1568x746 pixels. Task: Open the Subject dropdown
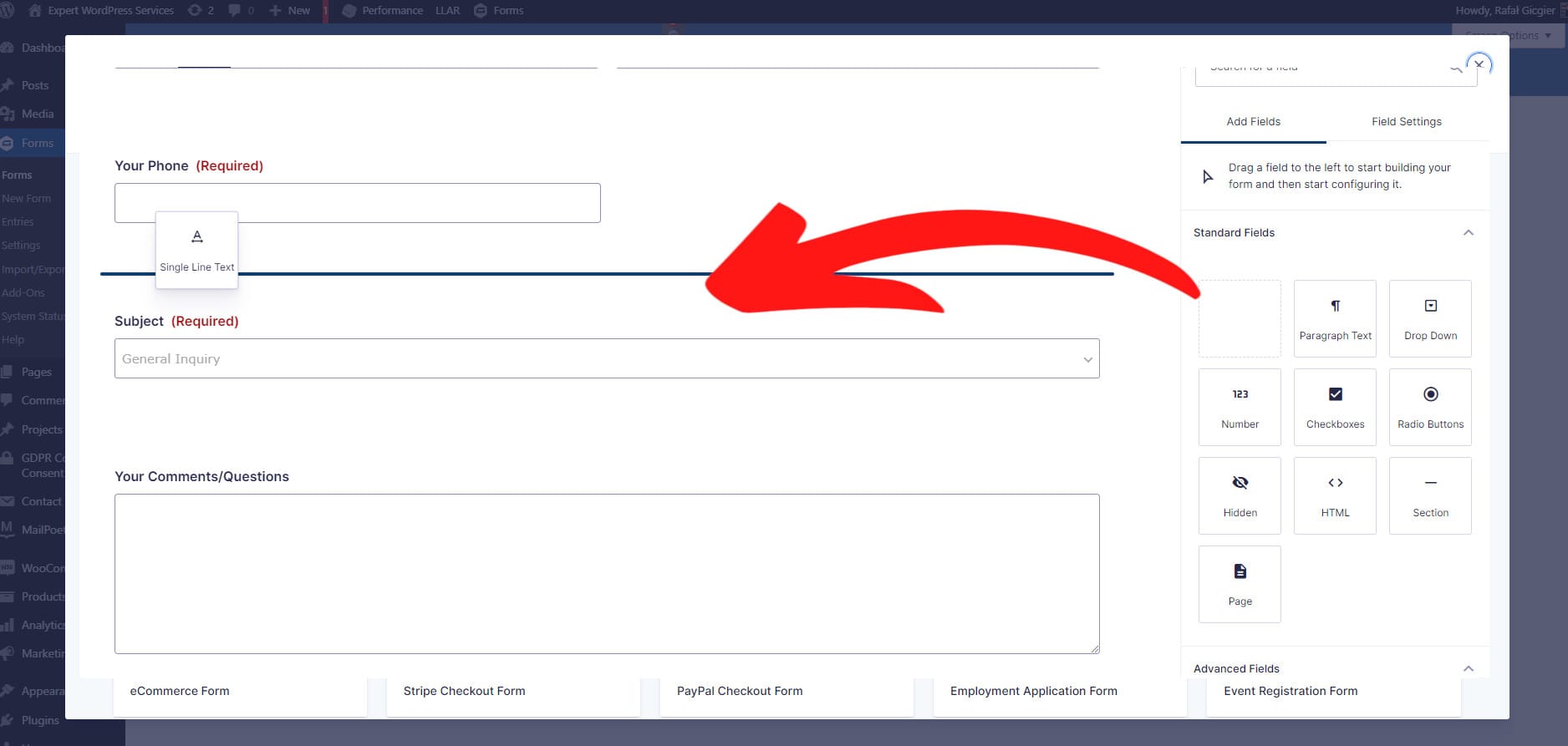606,358
